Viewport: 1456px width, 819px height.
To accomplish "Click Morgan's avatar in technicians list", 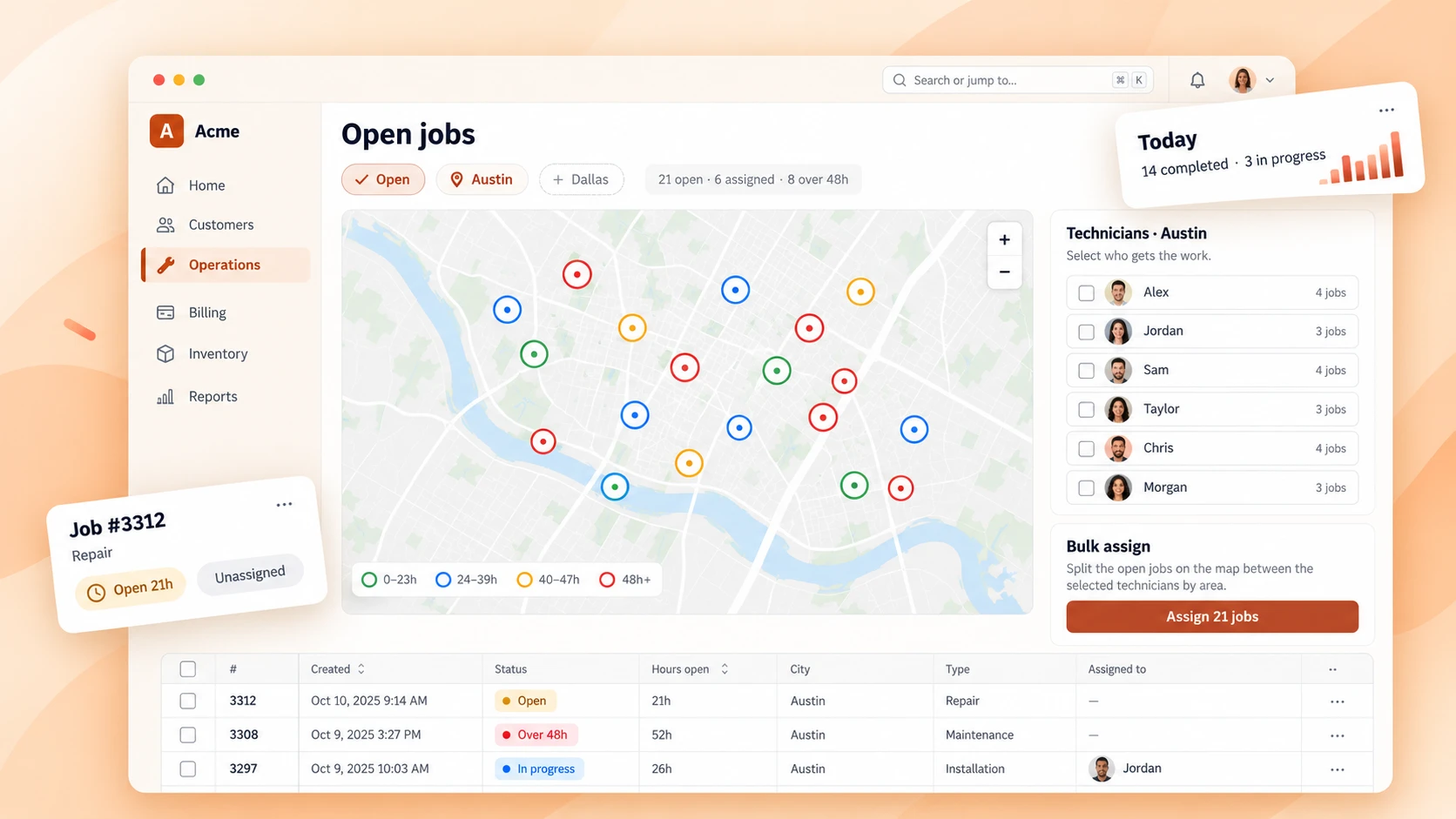I will click(1118, 487).
